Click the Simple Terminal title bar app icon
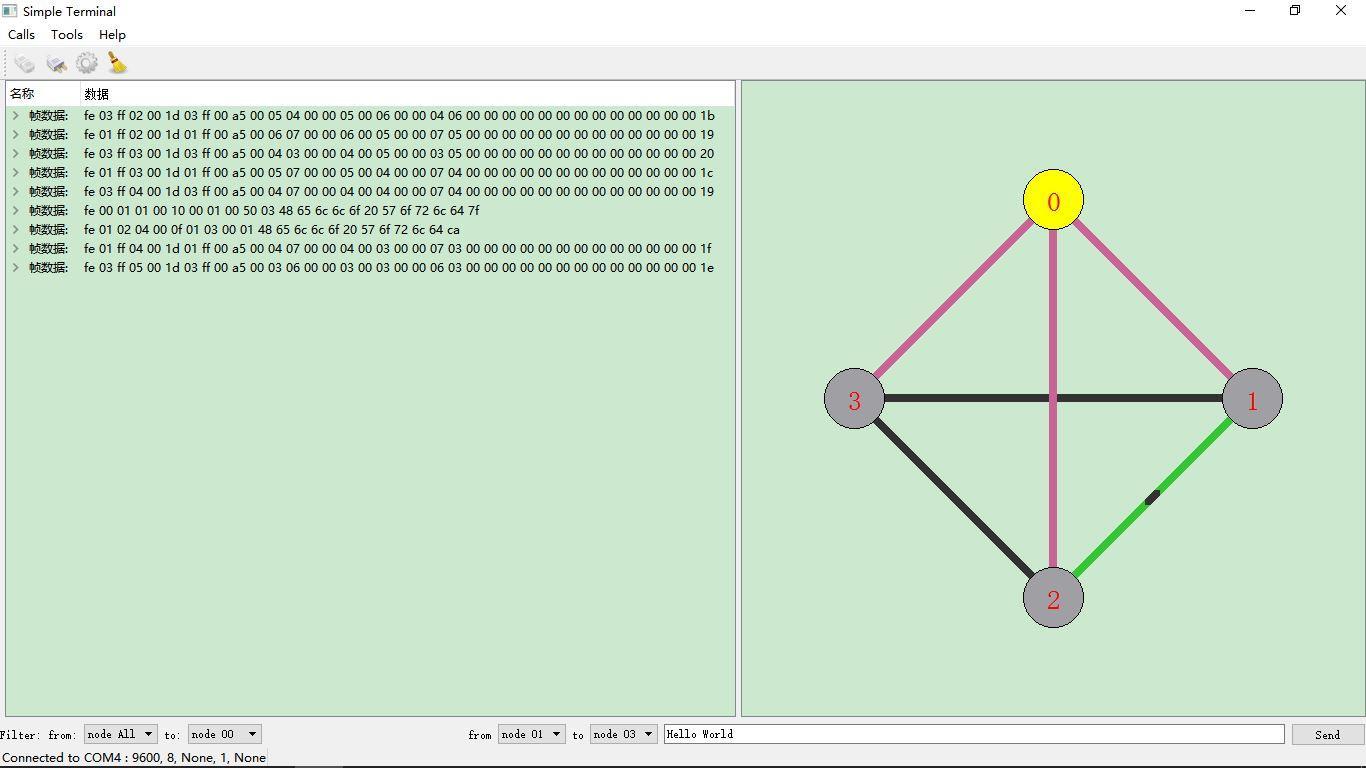 coord(10,11)
